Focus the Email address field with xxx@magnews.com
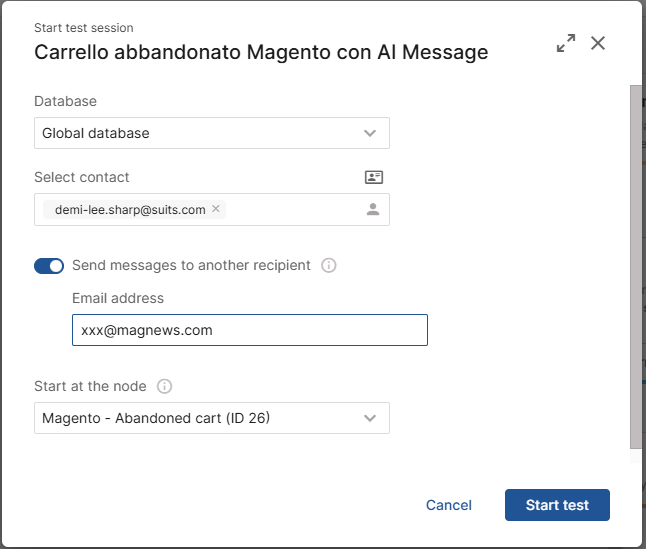 click(250, 330)
